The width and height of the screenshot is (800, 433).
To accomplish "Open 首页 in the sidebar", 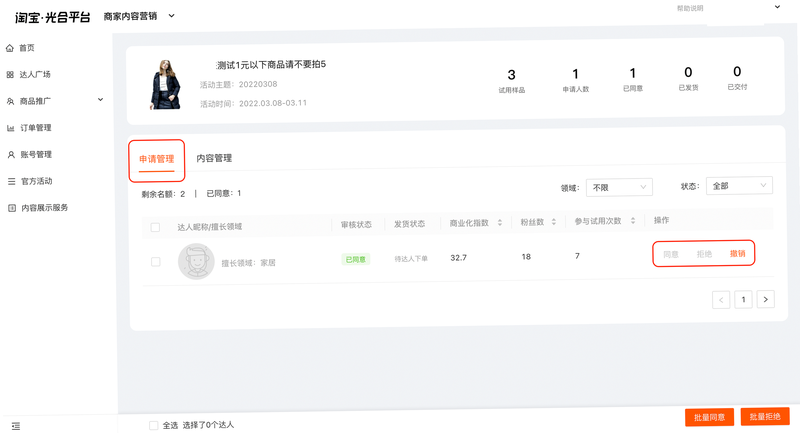I will [x=27, y=48].
